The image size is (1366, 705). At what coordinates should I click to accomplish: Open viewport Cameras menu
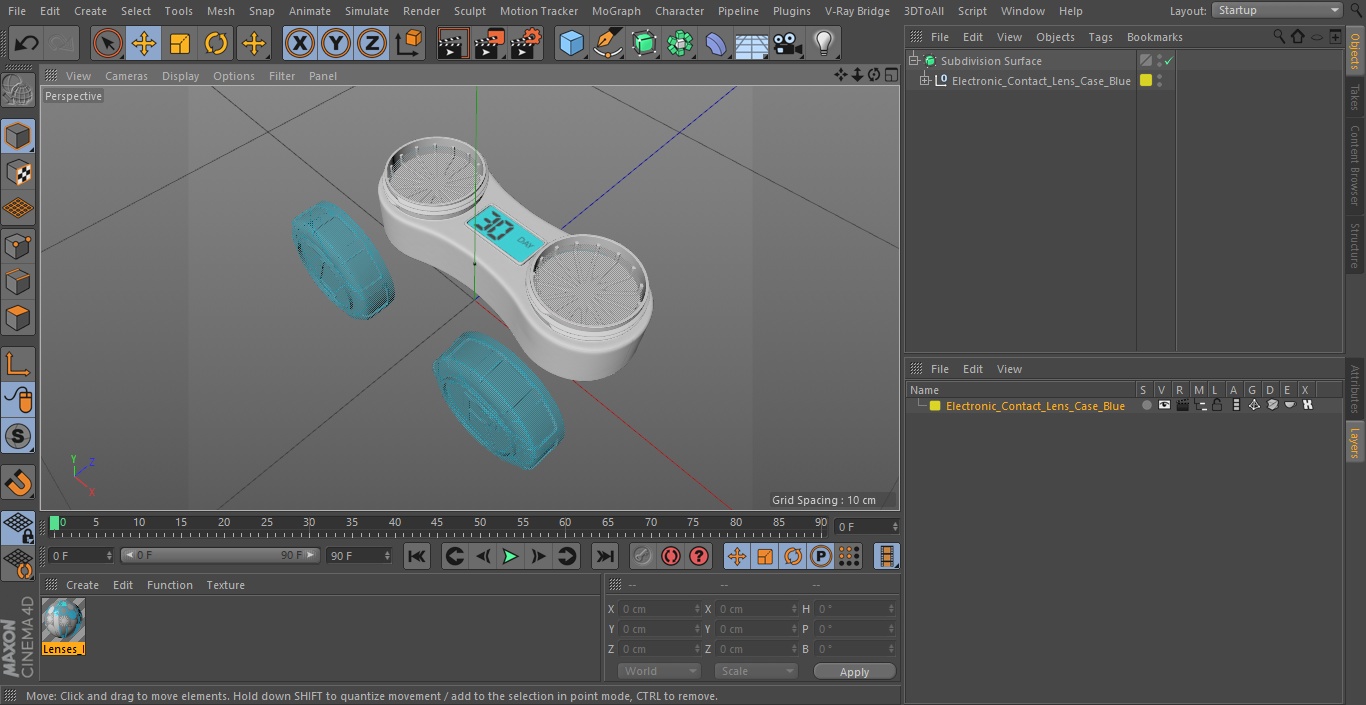126,76
